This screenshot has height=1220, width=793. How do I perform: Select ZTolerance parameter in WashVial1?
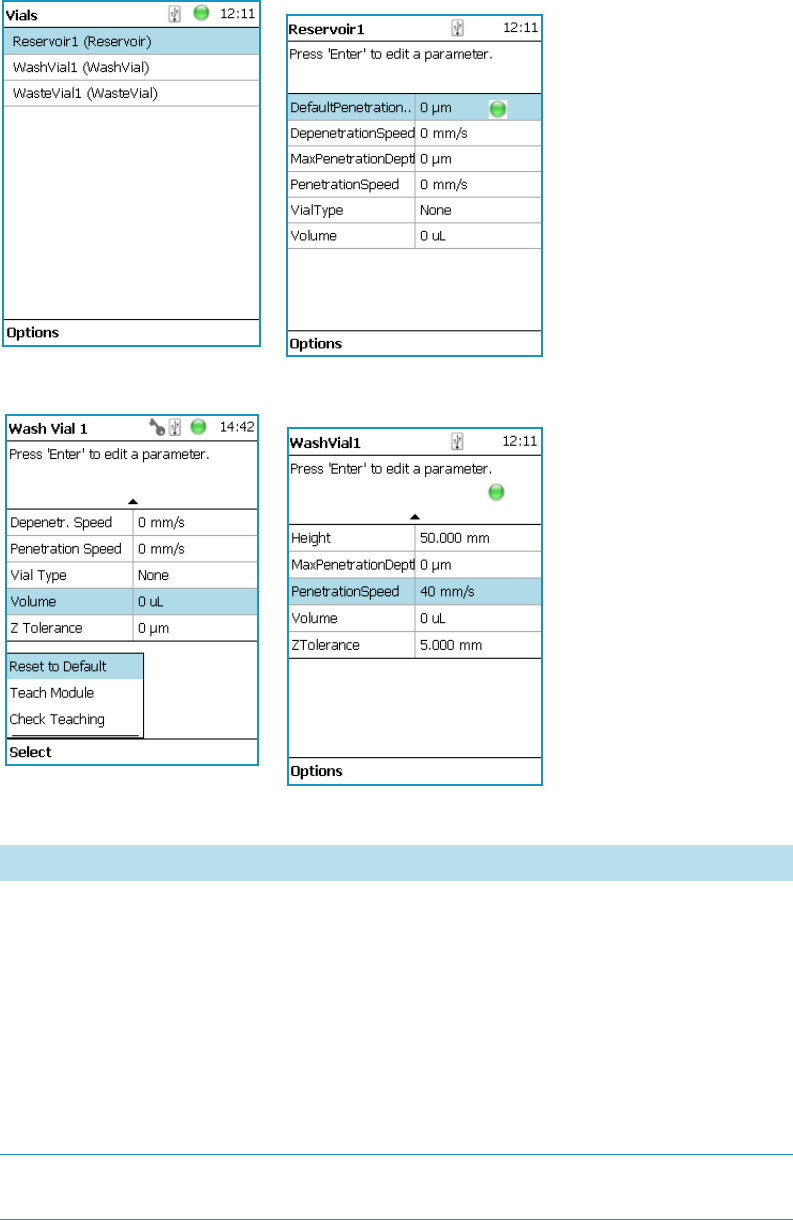tap(415, 645)
